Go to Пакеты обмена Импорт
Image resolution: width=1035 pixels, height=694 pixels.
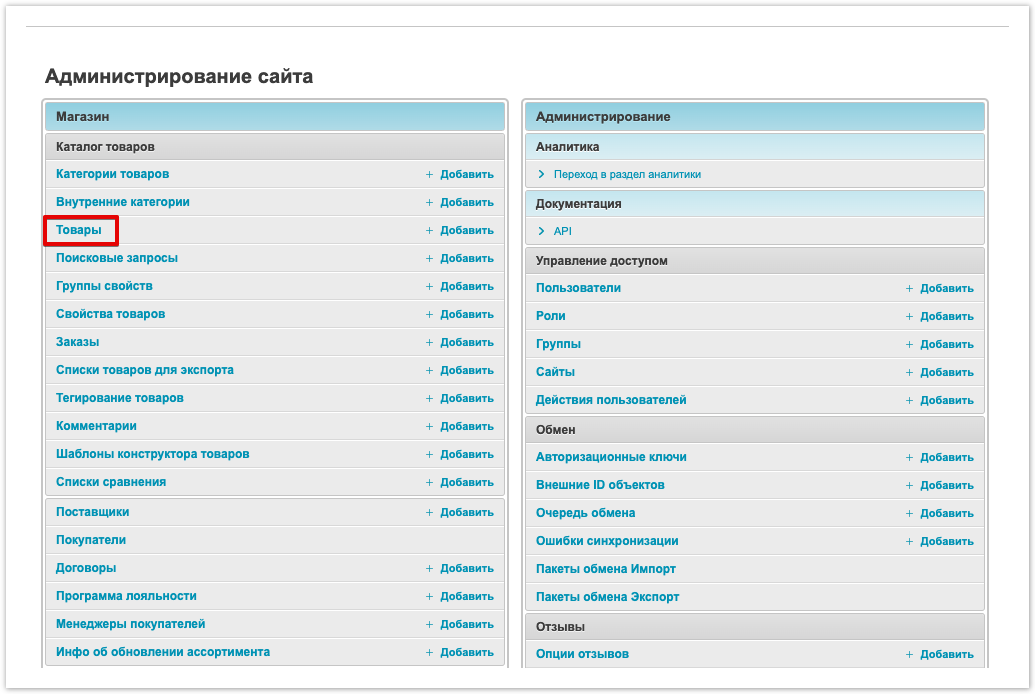coord(605,569)
